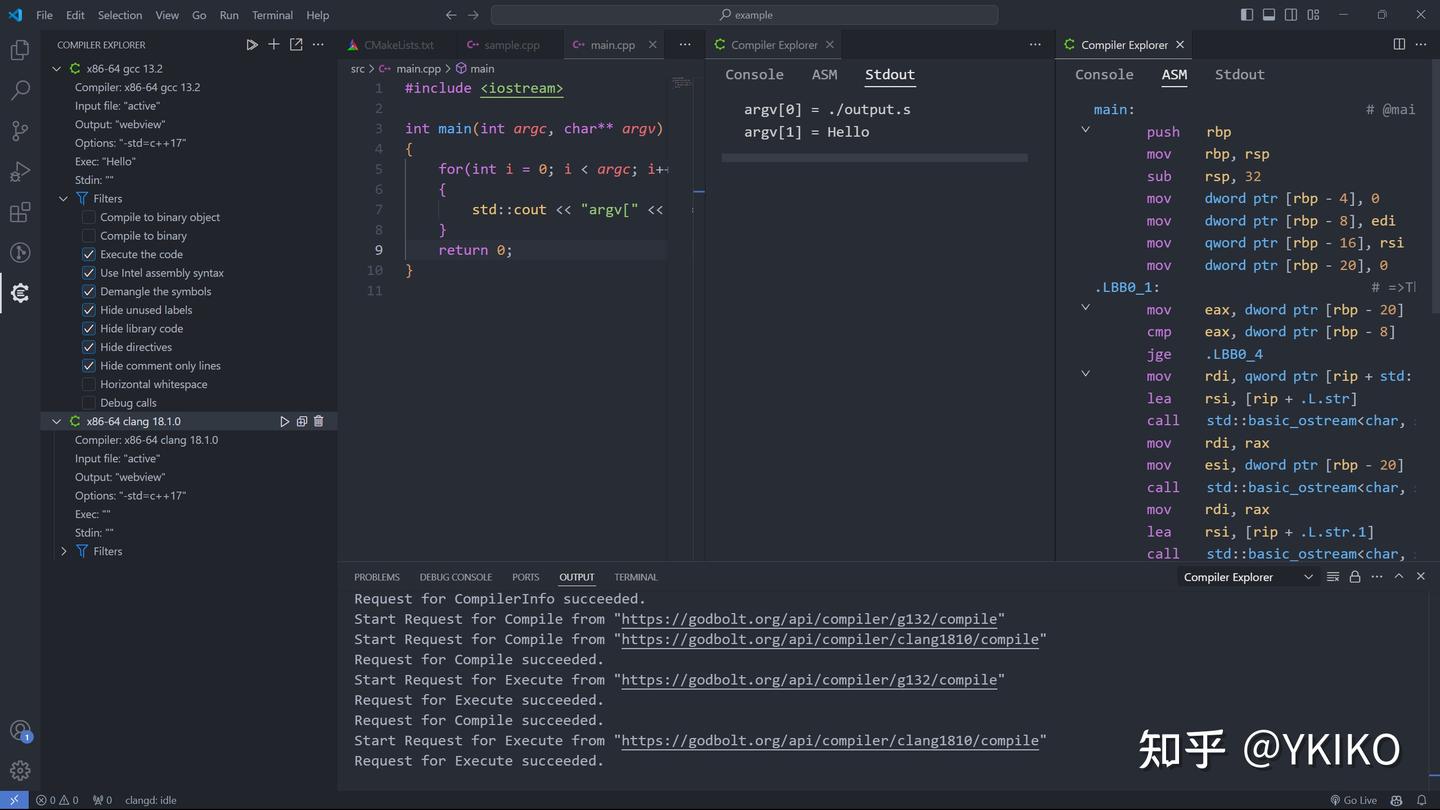Open the Source Control view

(x=20, y=131)
